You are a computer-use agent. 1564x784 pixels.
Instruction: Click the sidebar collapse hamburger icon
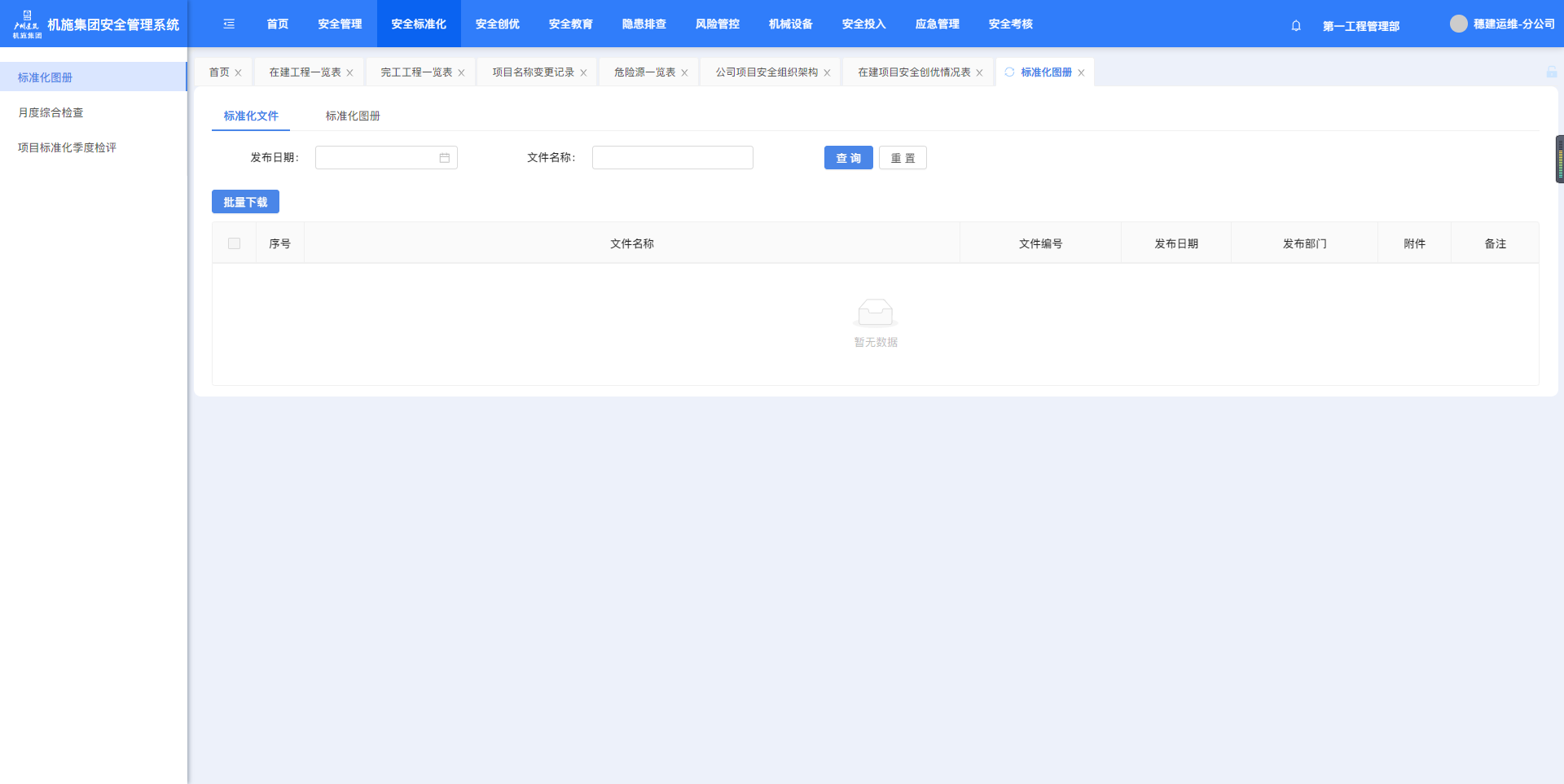[229, 24]
